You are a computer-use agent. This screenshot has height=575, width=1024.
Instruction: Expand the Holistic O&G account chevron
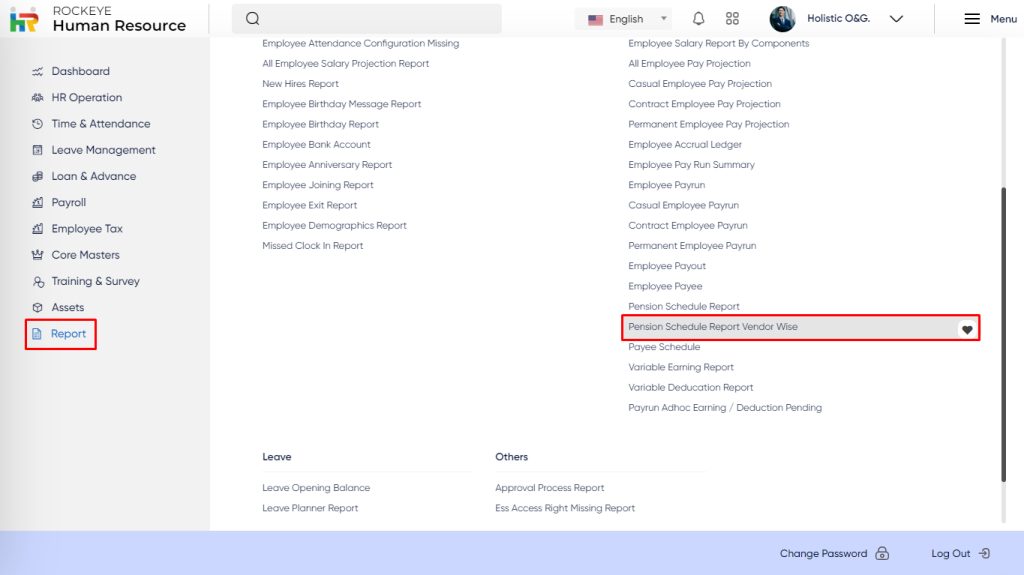(x=897, y=19)
